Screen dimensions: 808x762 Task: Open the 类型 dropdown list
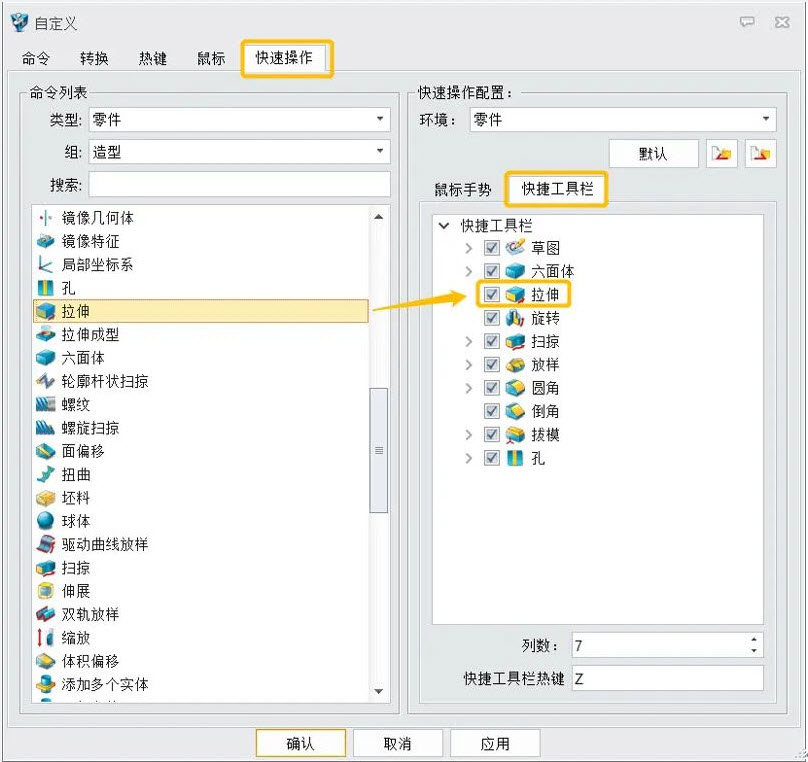pyautogui.click(x=239, y=120)
